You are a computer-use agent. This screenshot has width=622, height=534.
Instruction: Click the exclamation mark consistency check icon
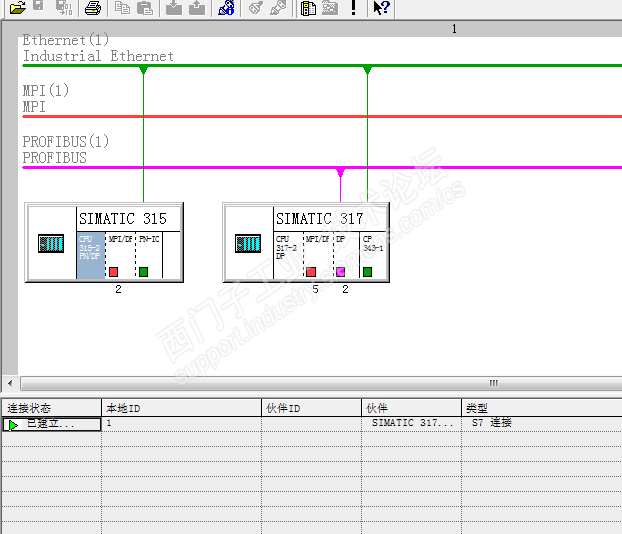353,8
